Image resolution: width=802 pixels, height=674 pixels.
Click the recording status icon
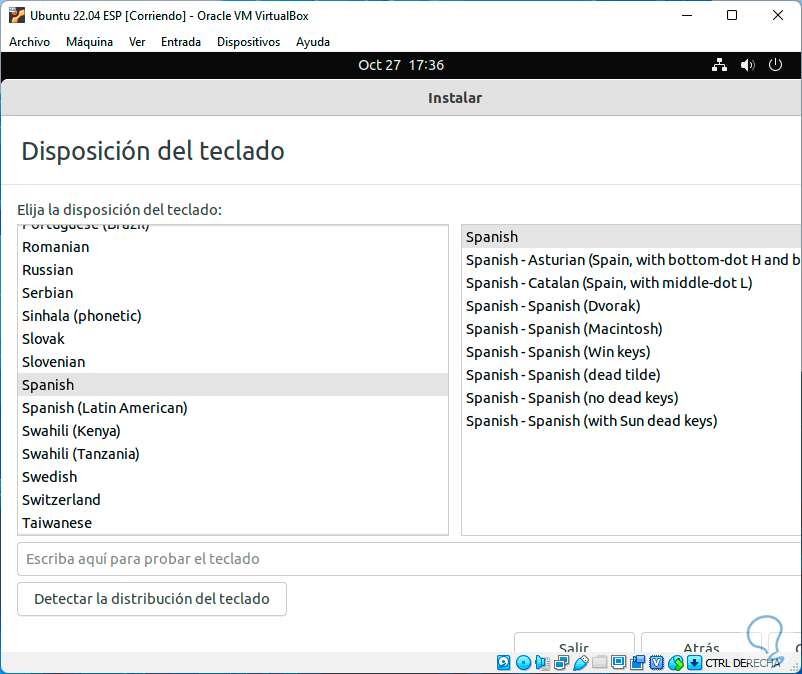tap(638, 663)
